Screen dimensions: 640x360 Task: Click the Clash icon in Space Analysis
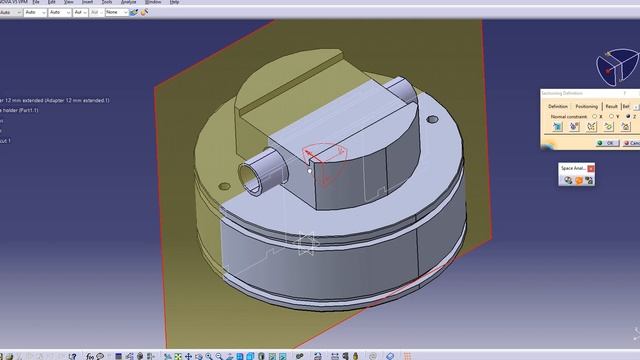click(x=568, y=180)
